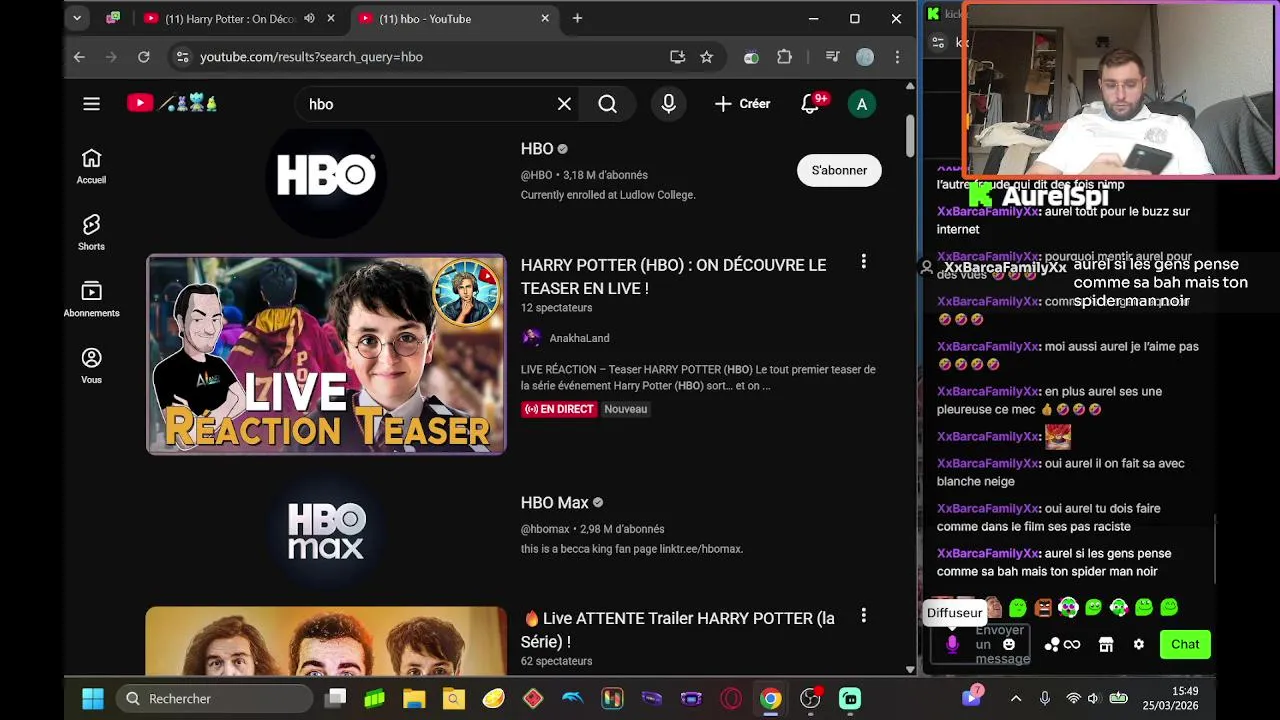Open Shorts in the sidebar
The height and width of the screenshot is (720, 1280).
91,233
